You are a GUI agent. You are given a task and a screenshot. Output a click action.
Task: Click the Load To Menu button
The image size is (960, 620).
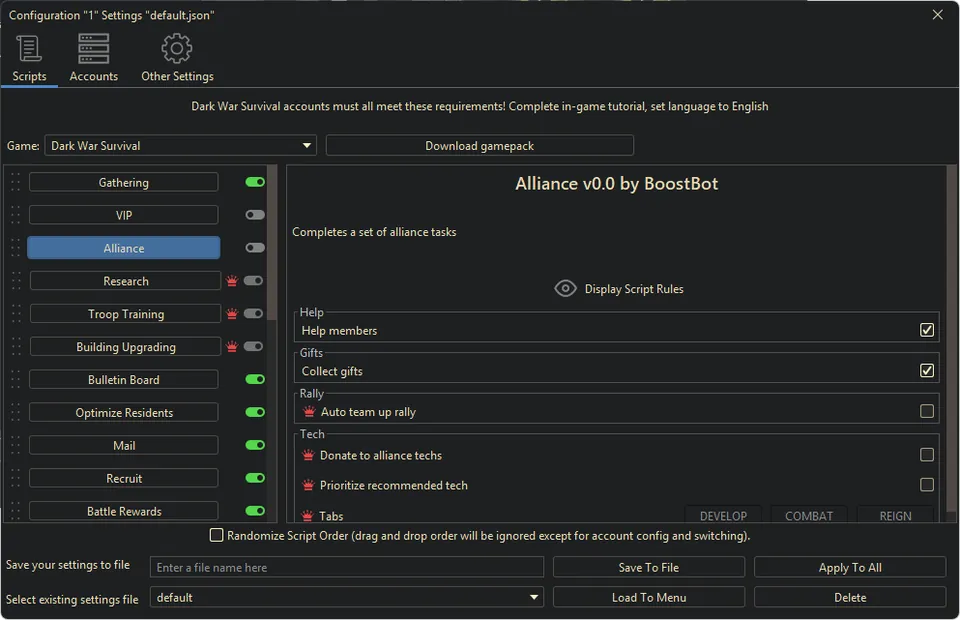[x=648, y=597]
